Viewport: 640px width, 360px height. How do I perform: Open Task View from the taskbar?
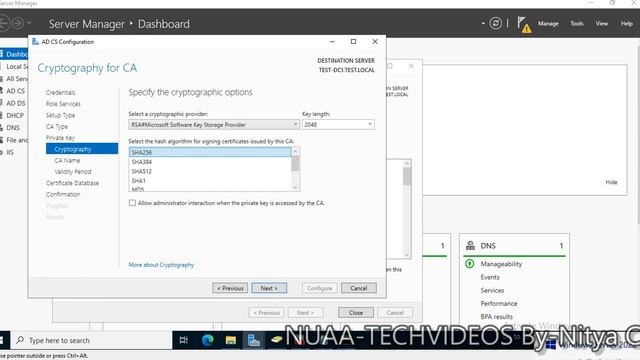184,340
